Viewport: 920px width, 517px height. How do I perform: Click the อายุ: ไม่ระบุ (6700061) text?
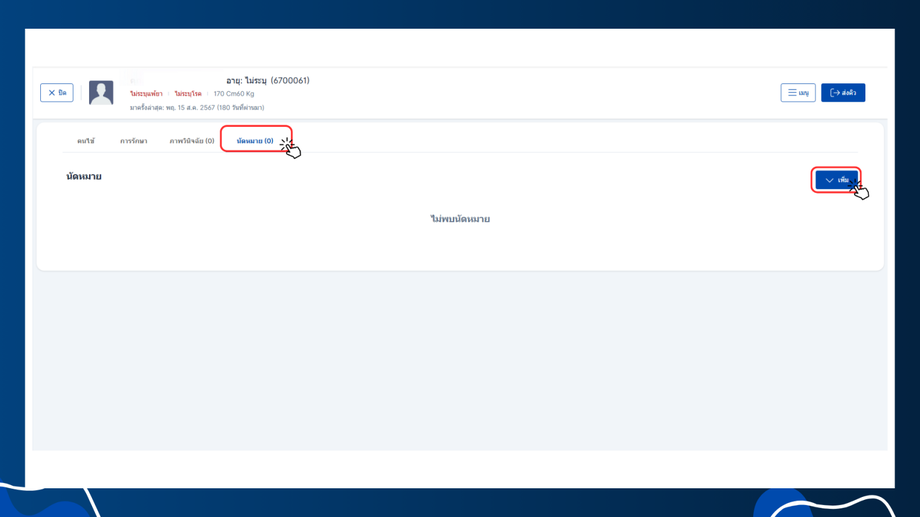[268, 80]
